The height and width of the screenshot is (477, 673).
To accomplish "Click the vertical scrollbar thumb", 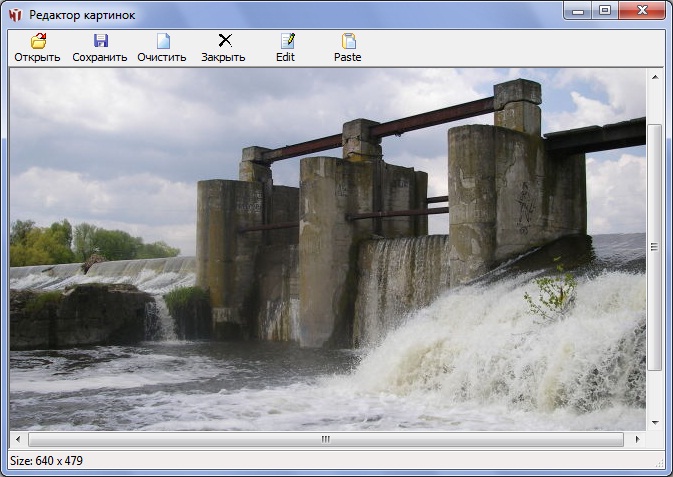I will 655,247.
